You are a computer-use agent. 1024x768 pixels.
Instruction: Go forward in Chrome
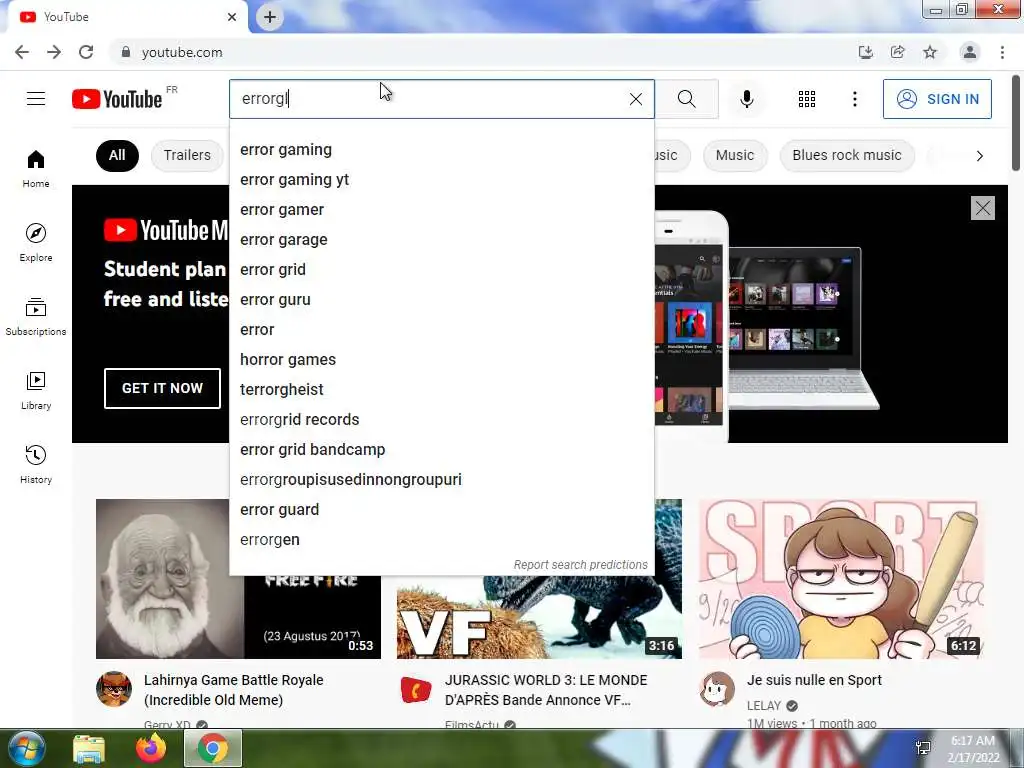tap(54, 52)
